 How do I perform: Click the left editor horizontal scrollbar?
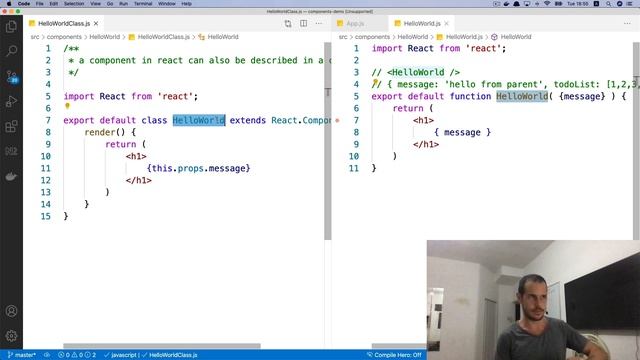tap(162, 346)
